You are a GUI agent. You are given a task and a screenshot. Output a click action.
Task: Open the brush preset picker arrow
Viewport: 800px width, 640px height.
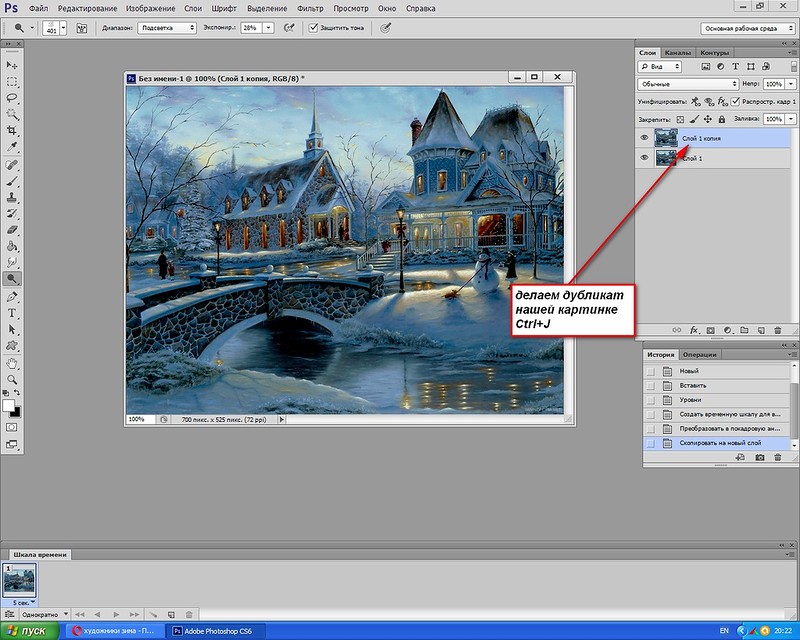[63, 28]
